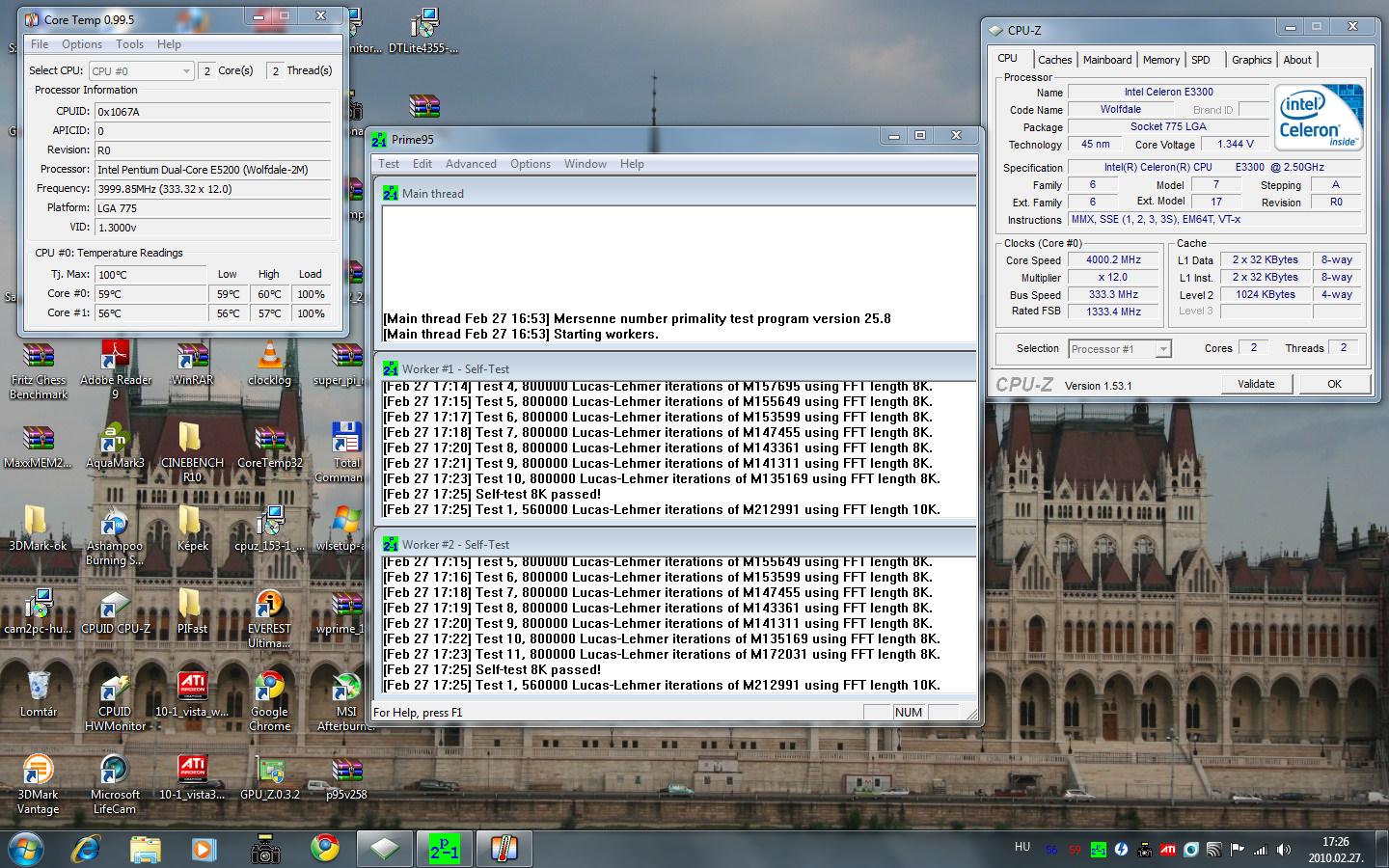Open Google Chrome desktop shortcut

point(269,702)
